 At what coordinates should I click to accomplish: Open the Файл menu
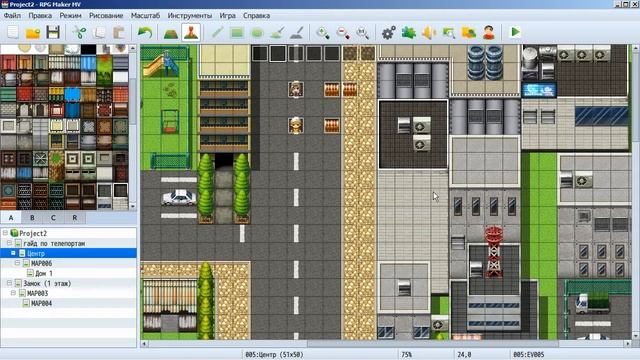(x=12, y=16)
